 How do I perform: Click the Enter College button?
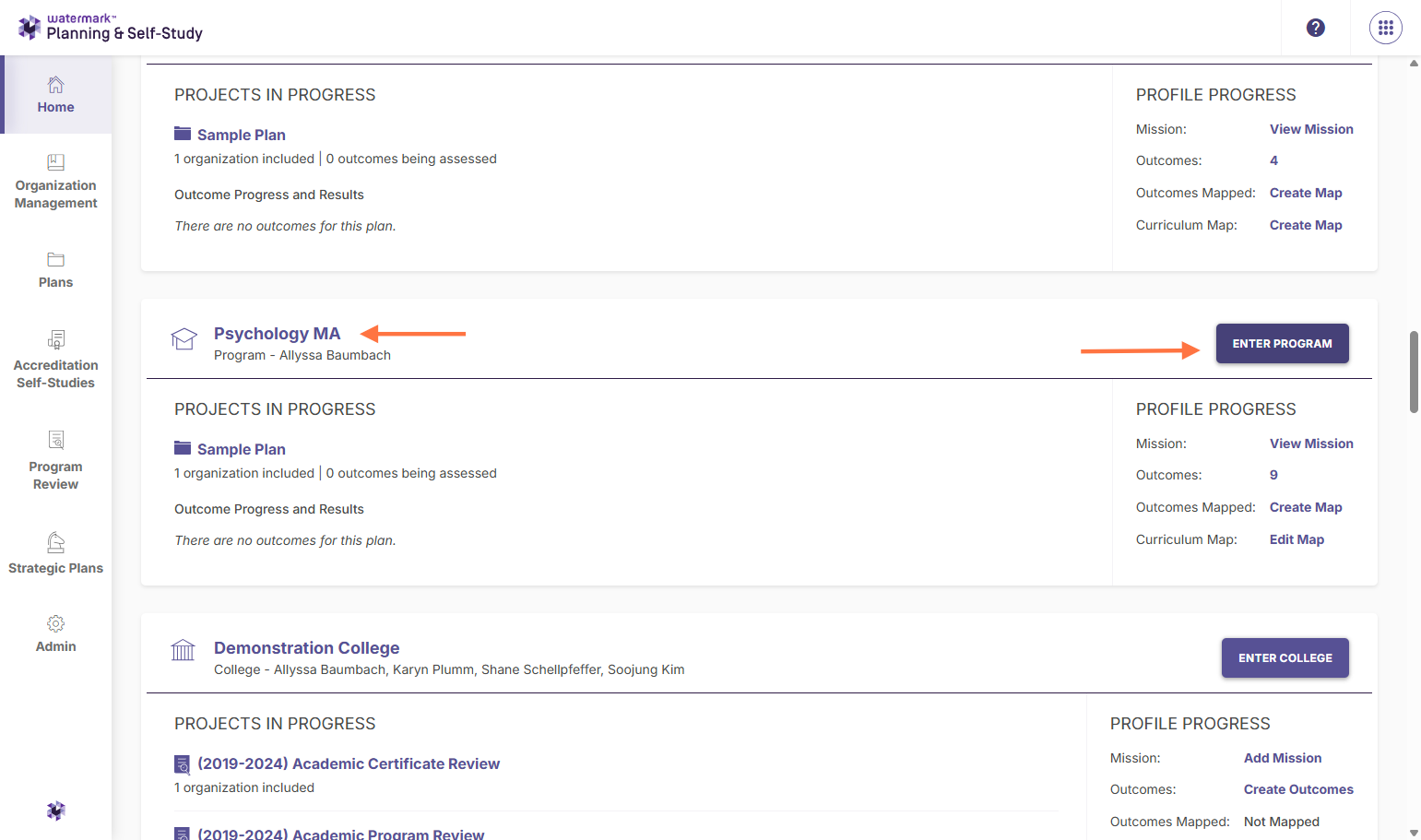[x=1285, y=657]
